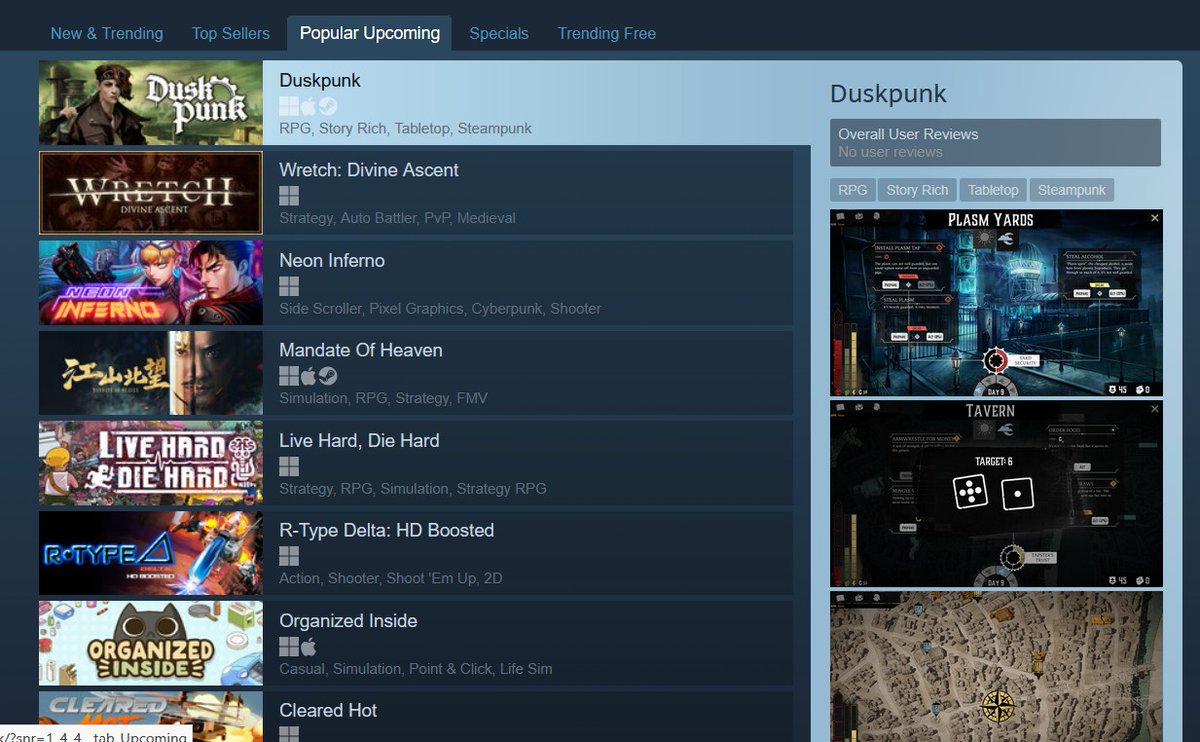Open the Duskpunk title in the list
The image size is (1200, 742).
(x=320, y=80)
